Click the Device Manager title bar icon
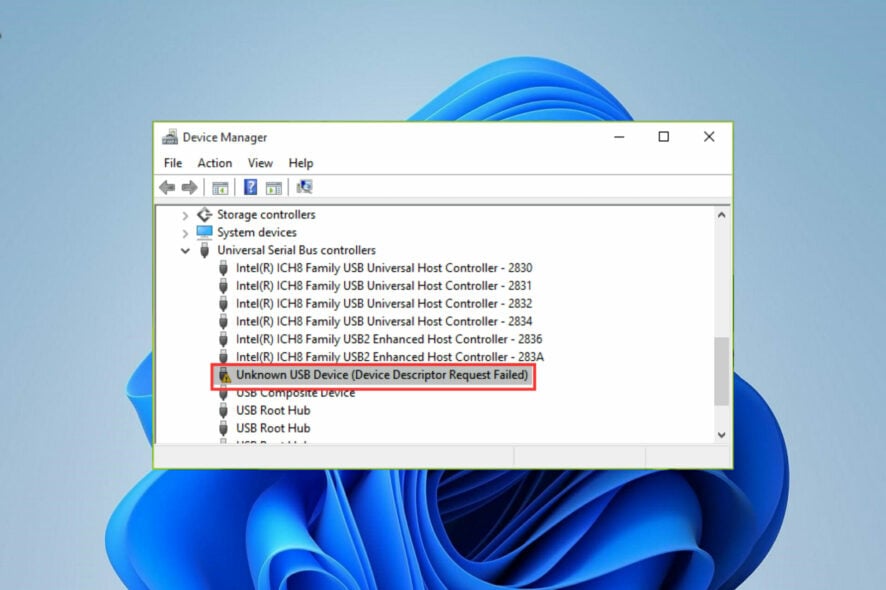This screenshot has height=590, width=886. coord(170,137)
